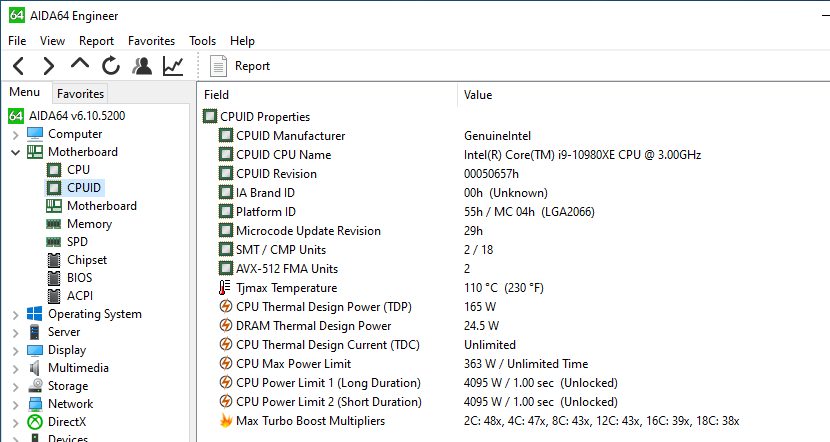830x442 pixels.
Task: Click the DirectX Xbox icon in the tree
Action: click(x=35, y=422)
